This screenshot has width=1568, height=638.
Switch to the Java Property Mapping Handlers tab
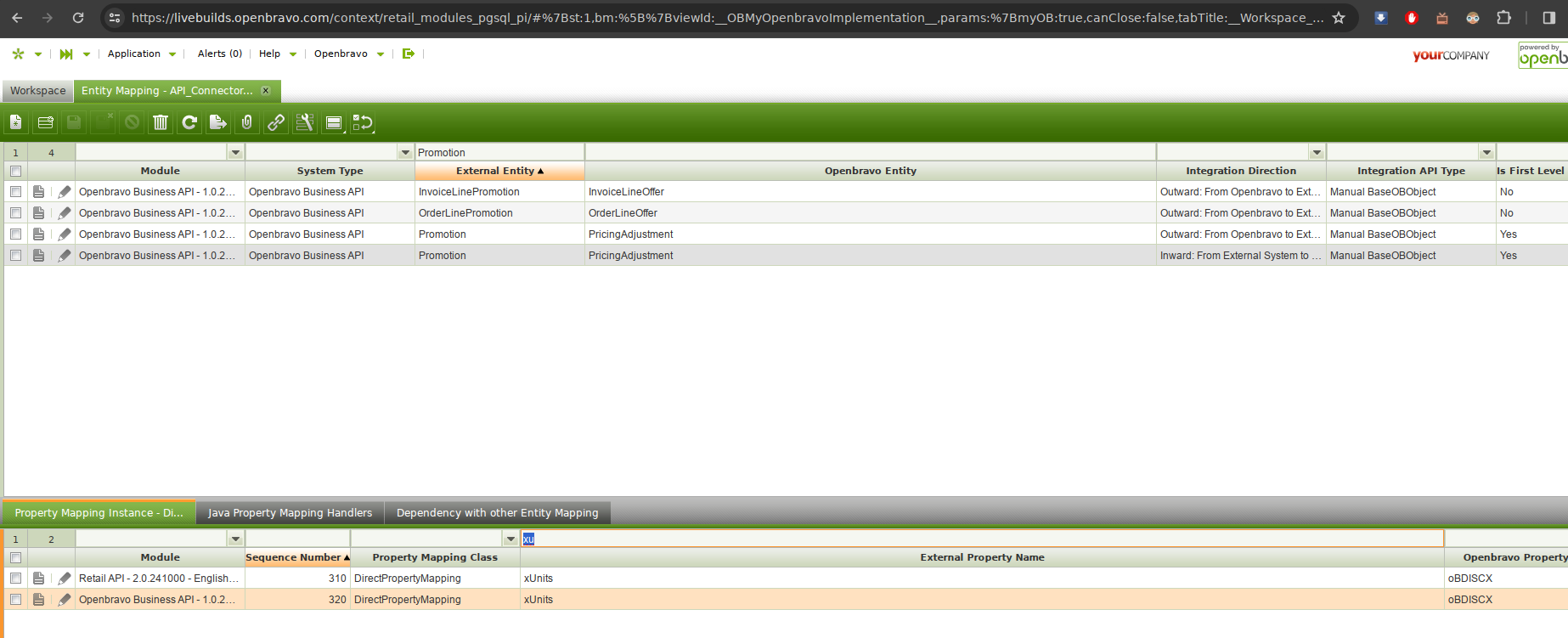pos(290,513)
